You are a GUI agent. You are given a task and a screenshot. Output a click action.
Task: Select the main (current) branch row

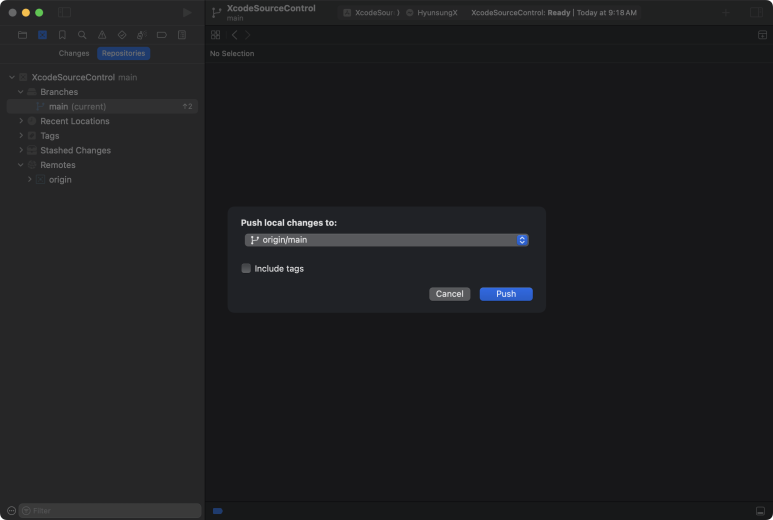click(102, 106)
